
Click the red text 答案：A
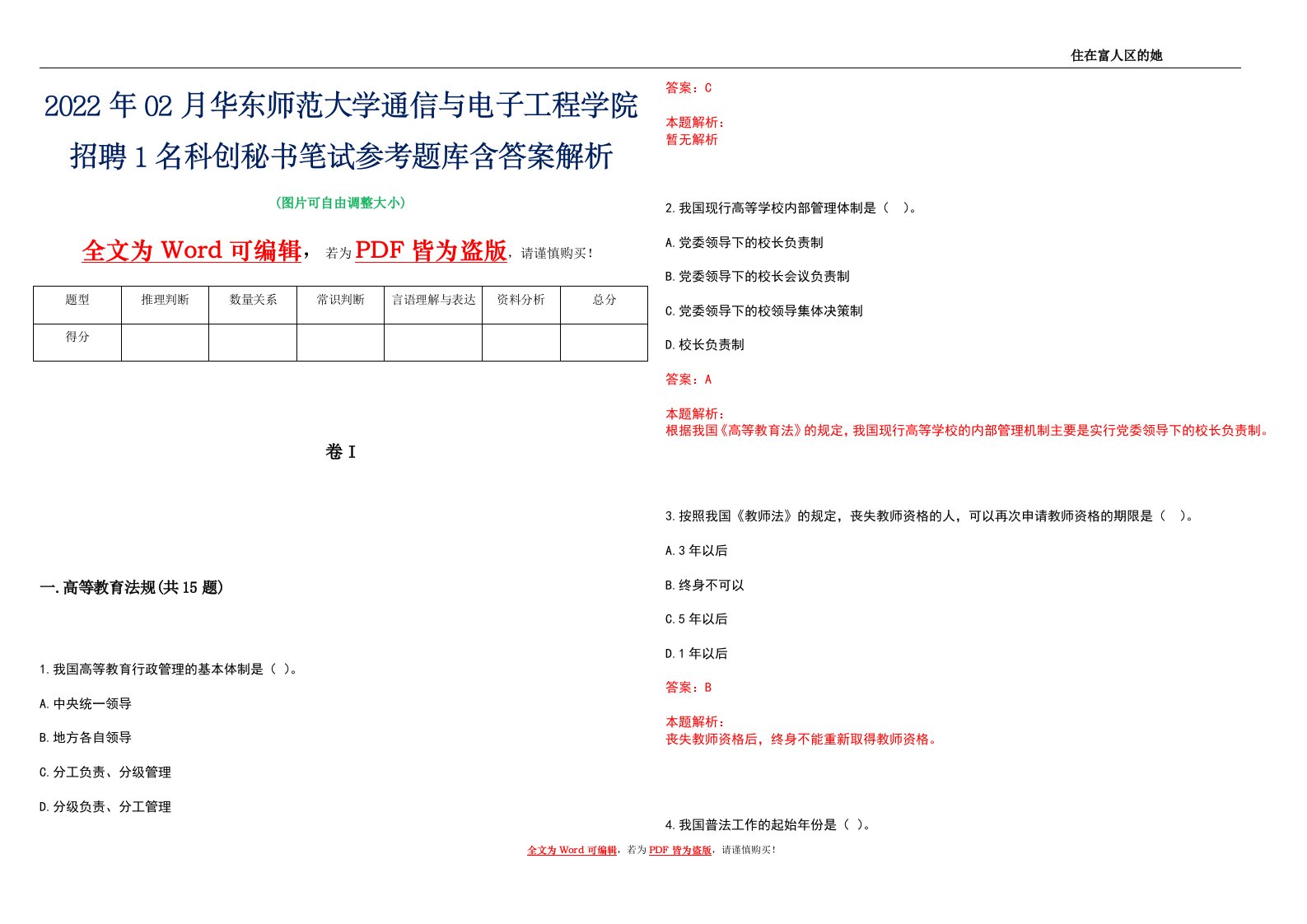689,380
